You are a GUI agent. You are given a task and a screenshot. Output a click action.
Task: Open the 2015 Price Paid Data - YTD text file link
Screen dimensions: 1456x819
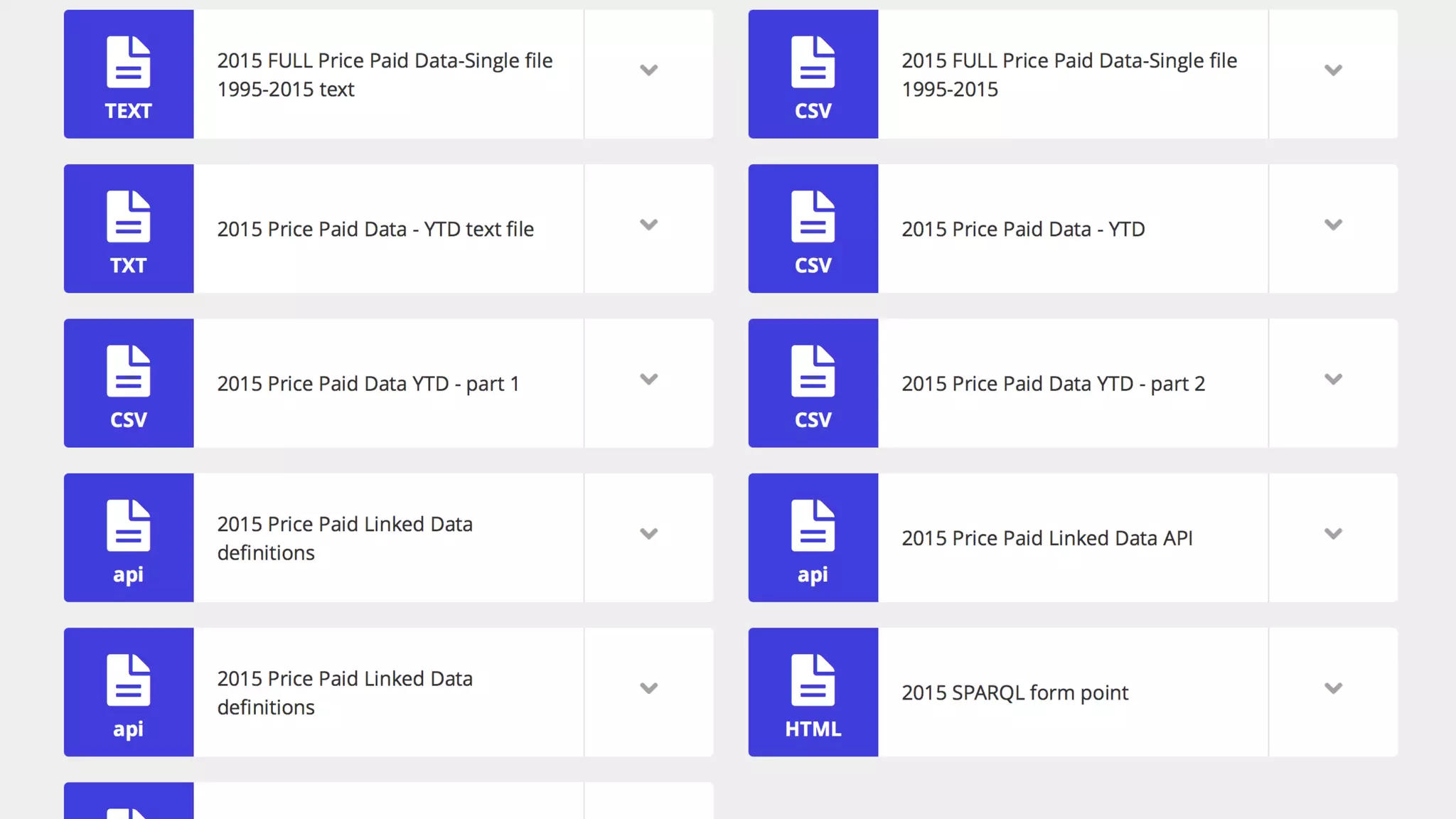(375, 229)
